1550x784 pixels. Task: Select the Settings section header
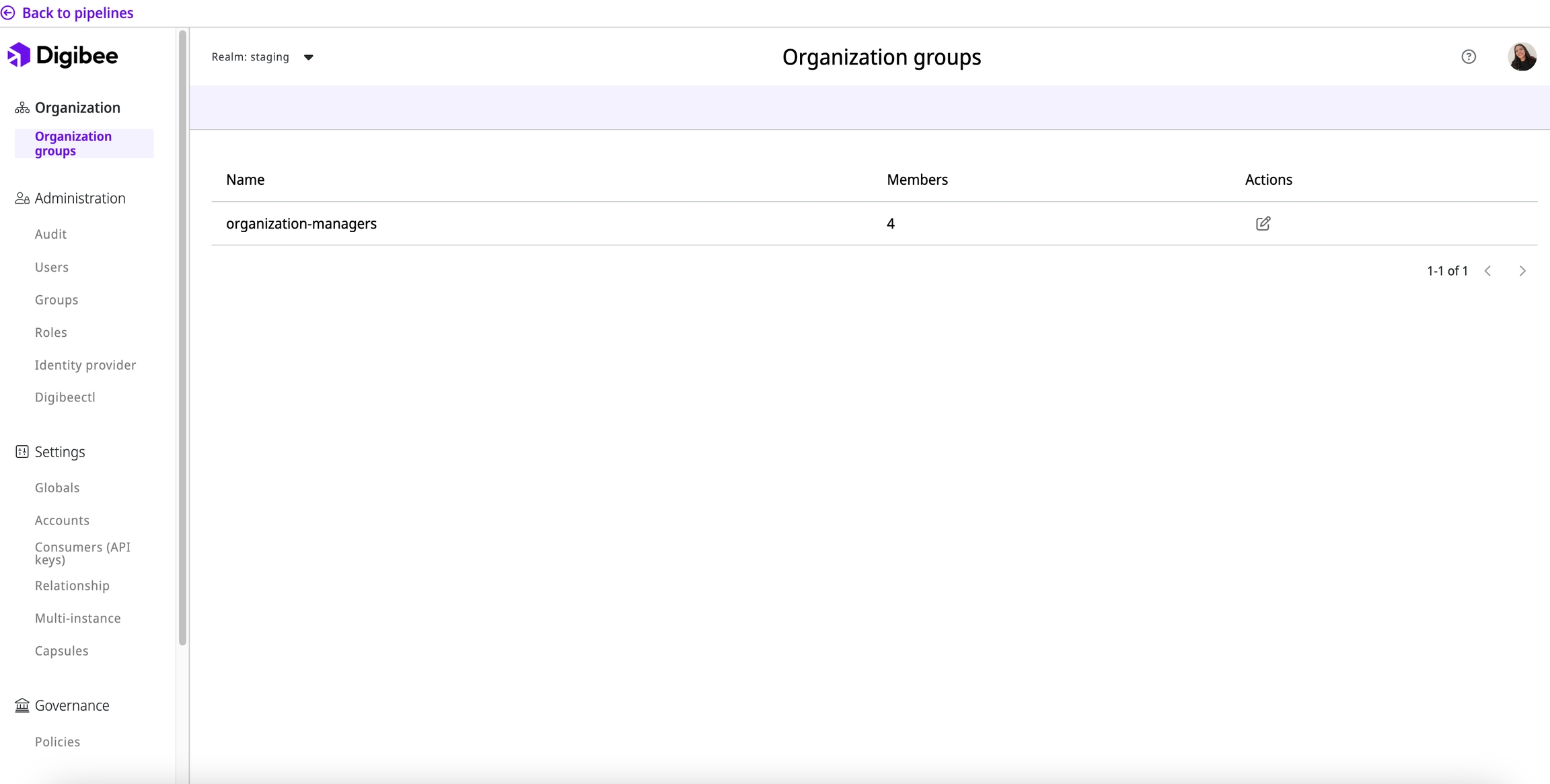click(x=60, y=452)
